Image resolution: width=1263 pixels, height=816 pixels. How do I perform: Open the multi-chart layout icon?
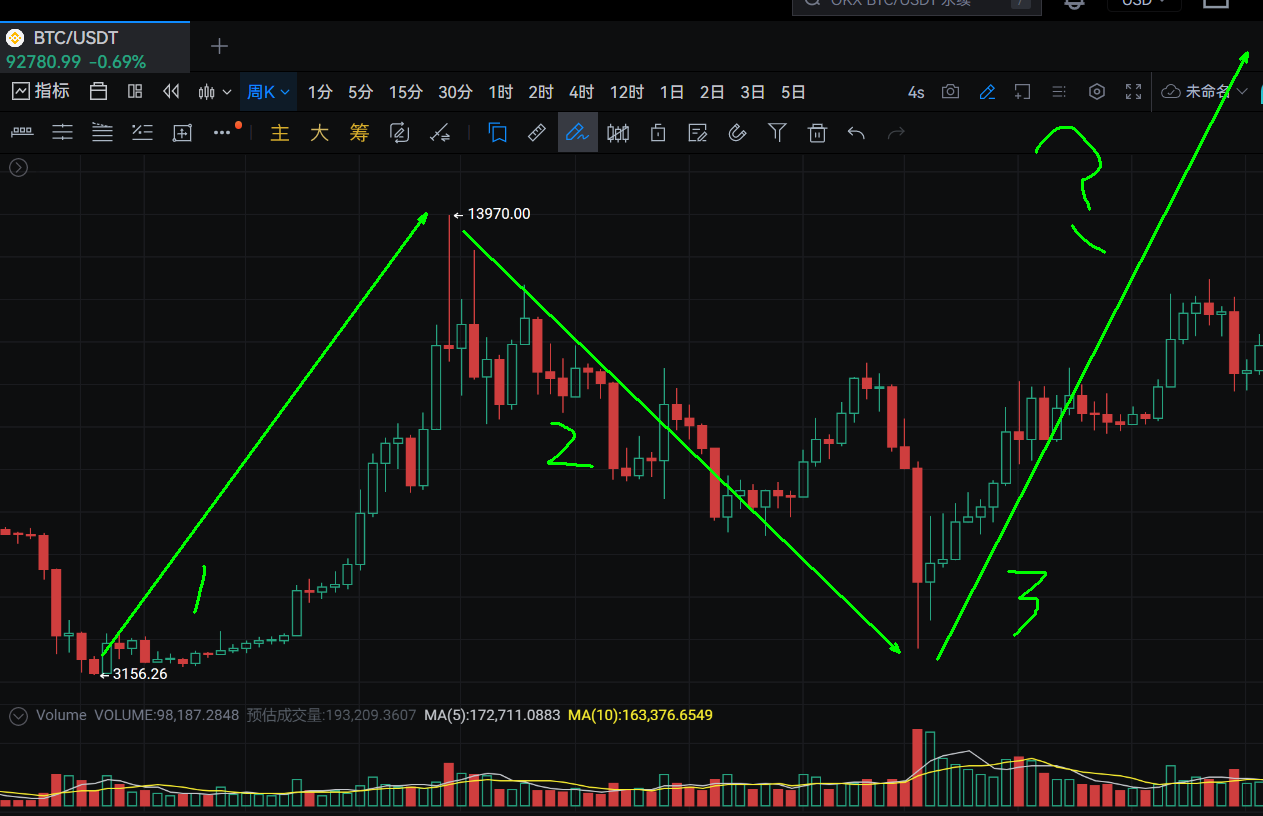[135, 92]
